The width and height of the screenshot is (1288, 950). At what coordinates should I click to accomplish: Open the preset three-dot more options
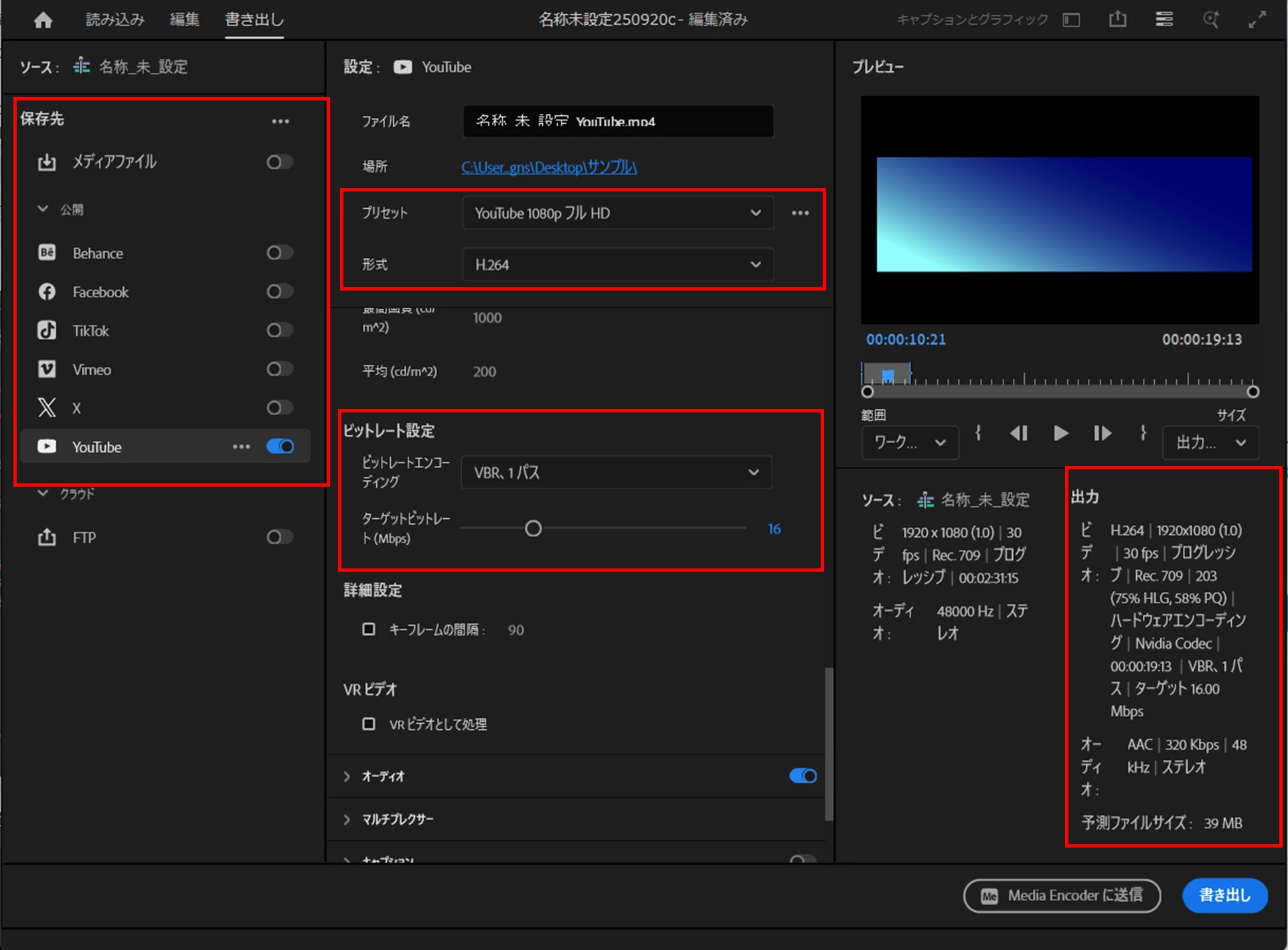(800, 213)
